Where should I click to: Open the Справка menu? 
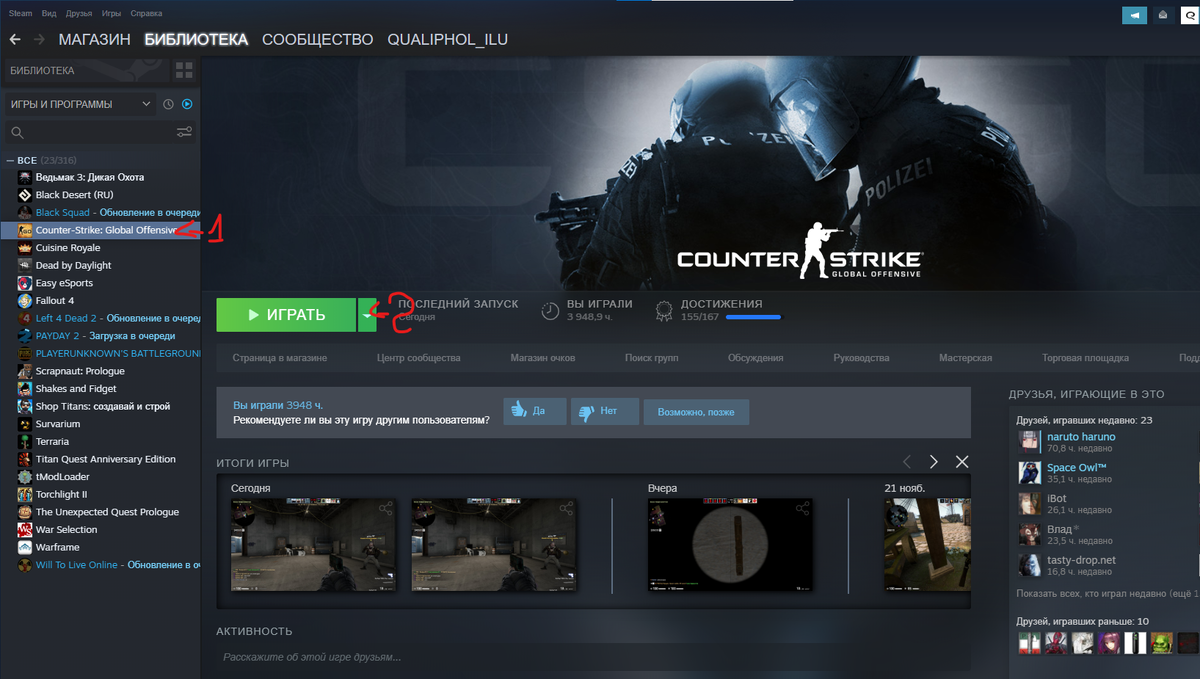(x=146, y=12)
